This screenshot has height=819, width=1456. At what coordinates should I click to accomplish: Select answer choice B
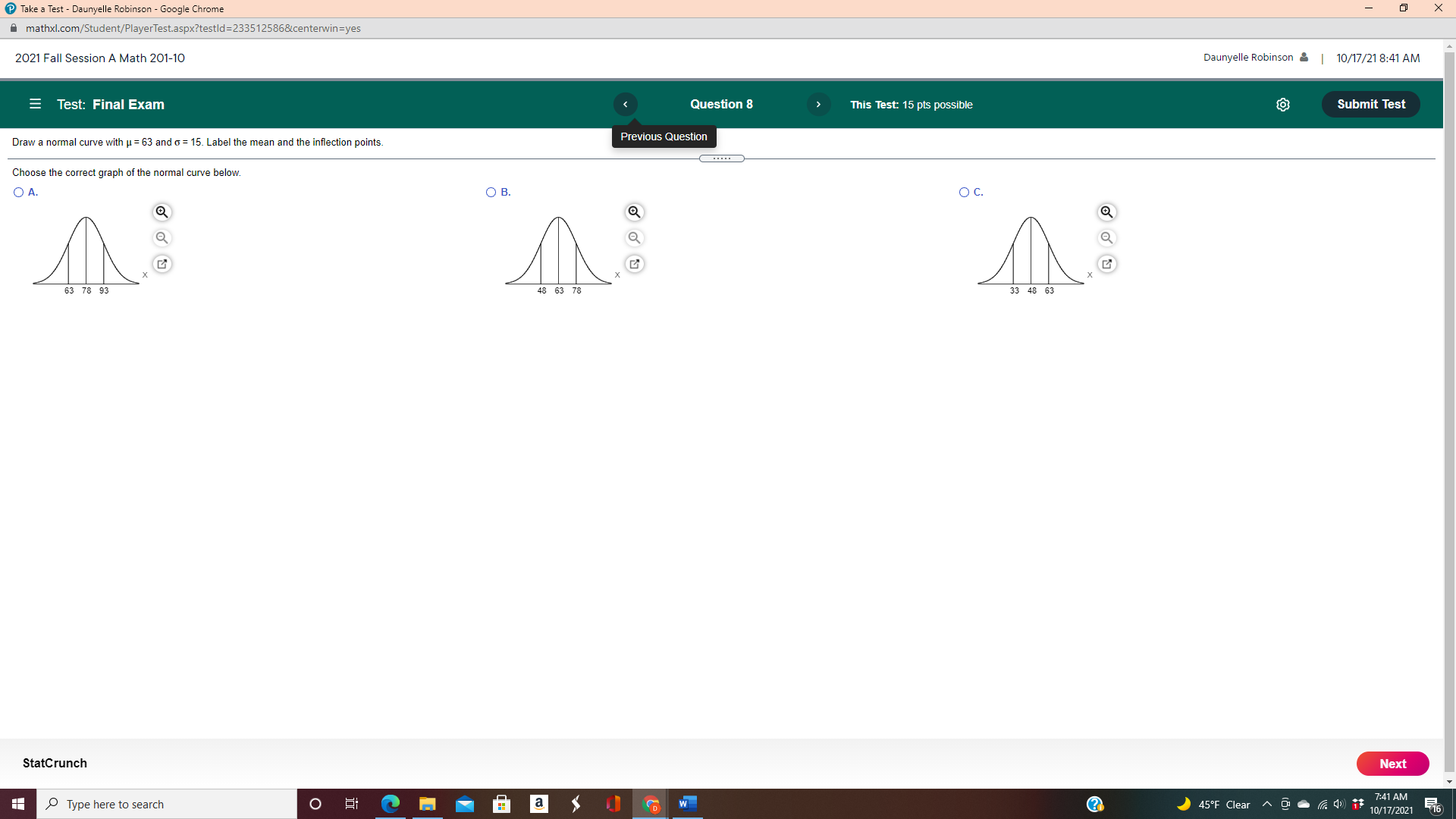(491, 192)
